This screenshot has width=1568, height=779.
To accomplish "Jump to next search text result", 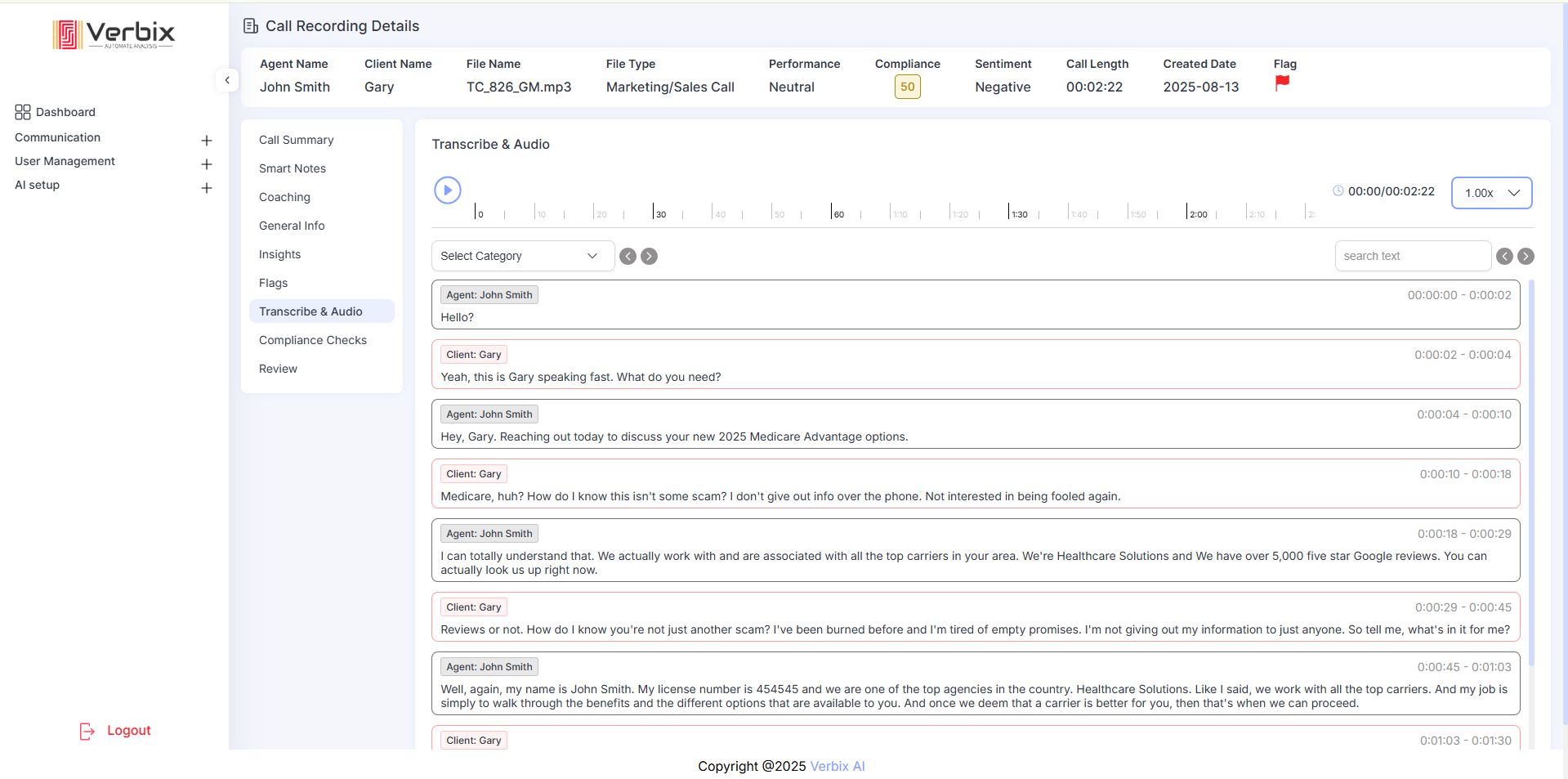I will 1526,257.
